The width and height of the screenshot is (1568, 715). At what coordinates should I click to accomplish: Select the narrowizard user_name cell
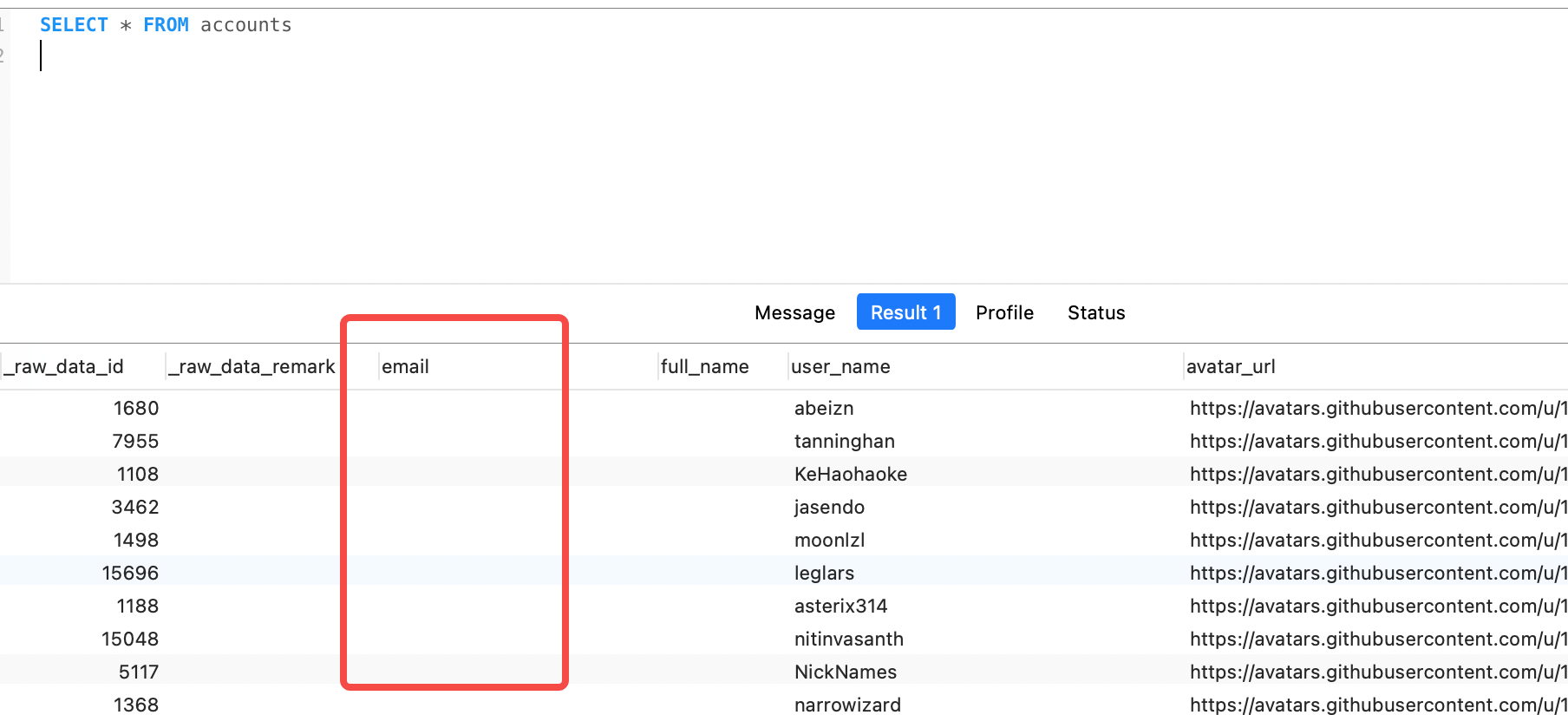coord(847,705)
